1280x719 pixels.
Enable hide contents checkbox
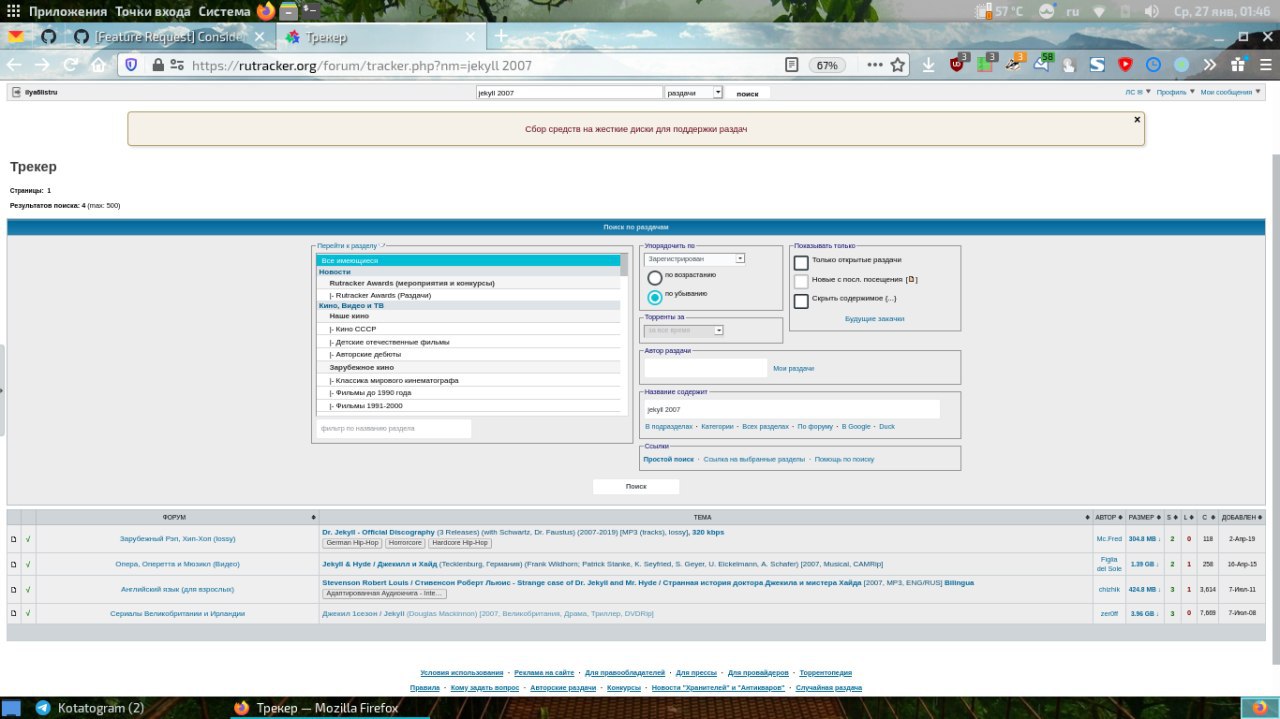coord(801,301)
